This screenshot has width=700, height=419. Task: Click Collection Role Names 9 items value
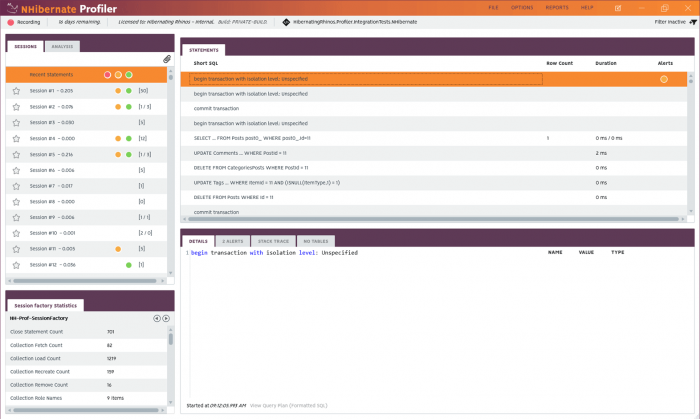pos(115,398)
